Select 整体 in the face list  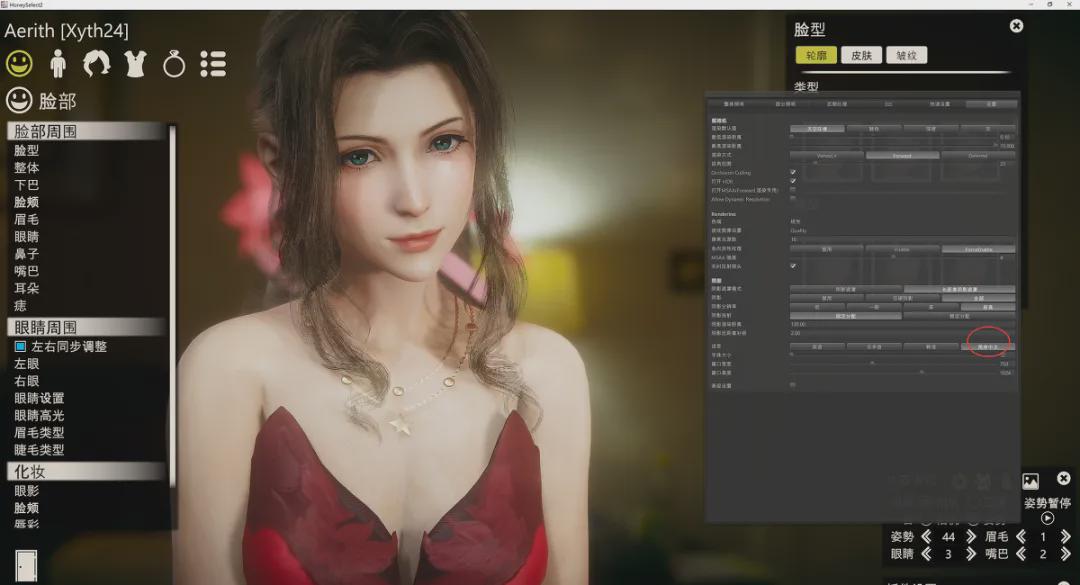click(27, 167)
